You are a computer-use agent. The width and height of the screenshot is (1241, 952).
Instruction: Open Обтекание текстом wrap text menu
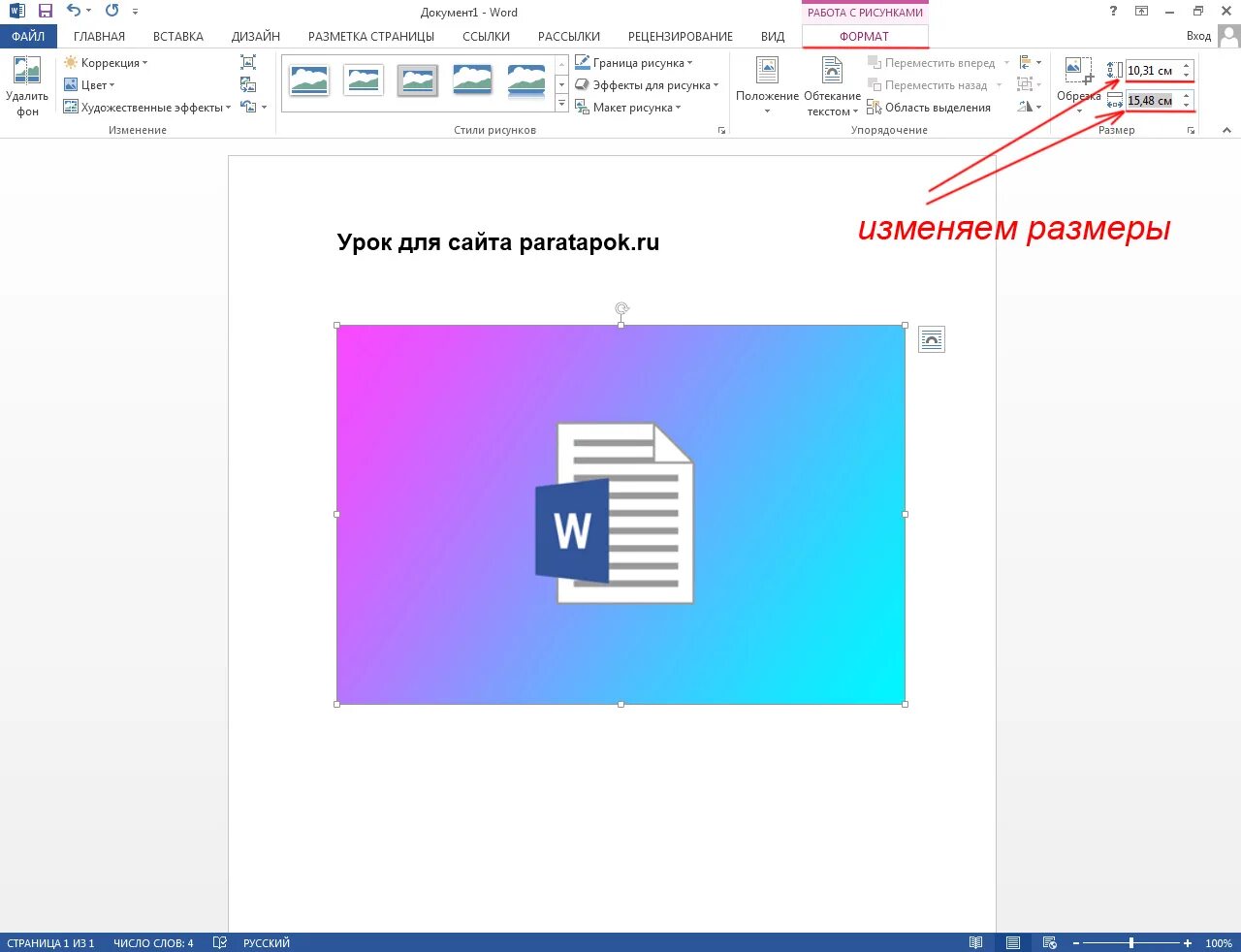coord(832,87)
